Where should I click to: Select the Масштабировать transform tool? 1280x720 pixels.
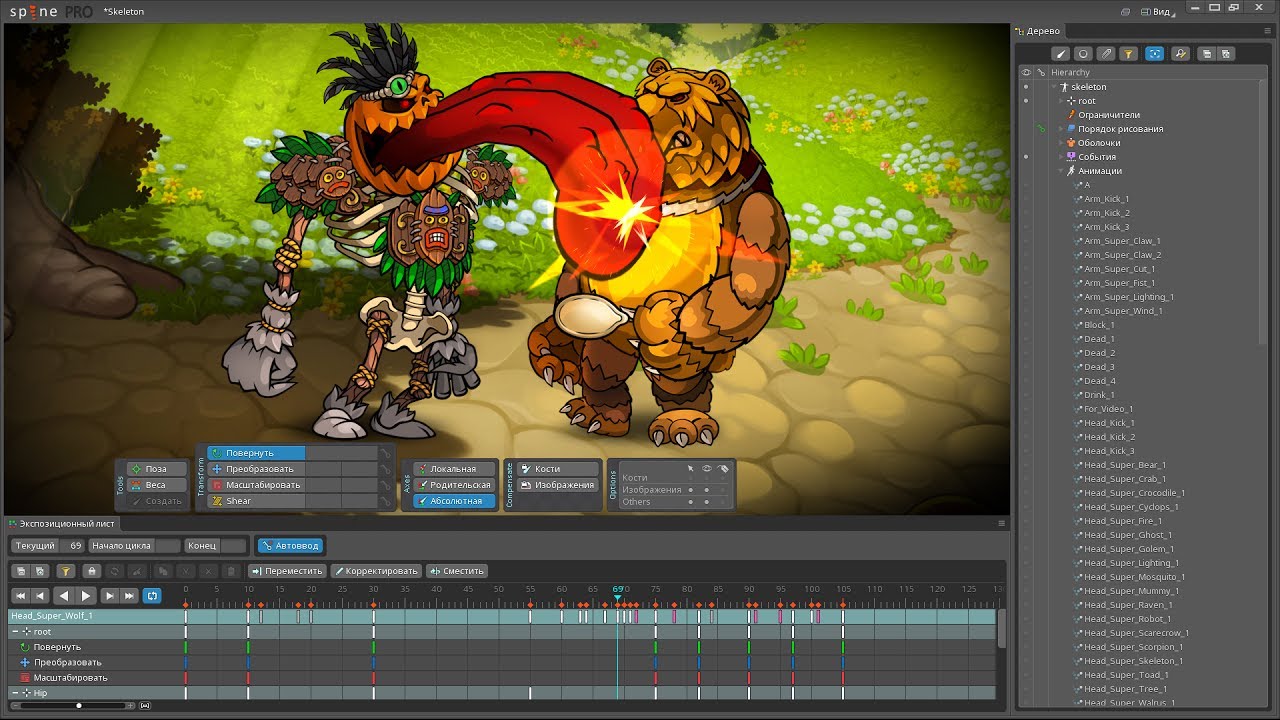click(256, 485)
